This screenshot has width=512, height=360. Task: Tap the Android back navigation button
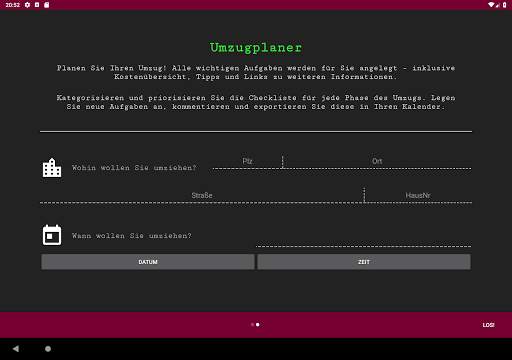pos(16,349)
